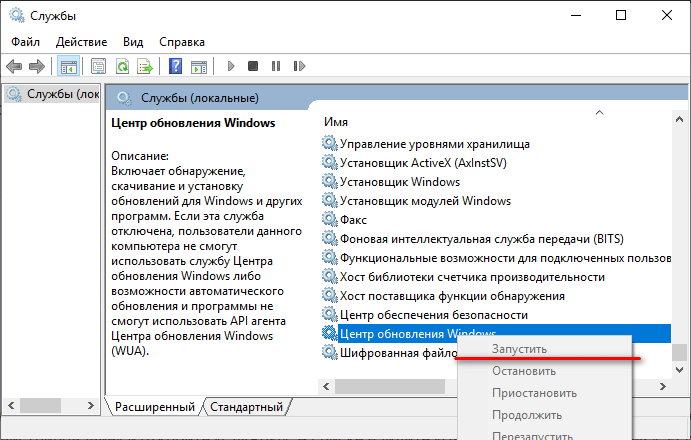Image resolution: width=691 pixels, height=440 pixels.
Task: Click gear icon beside Установщик ActiveX
Action: tap(329, 162)
